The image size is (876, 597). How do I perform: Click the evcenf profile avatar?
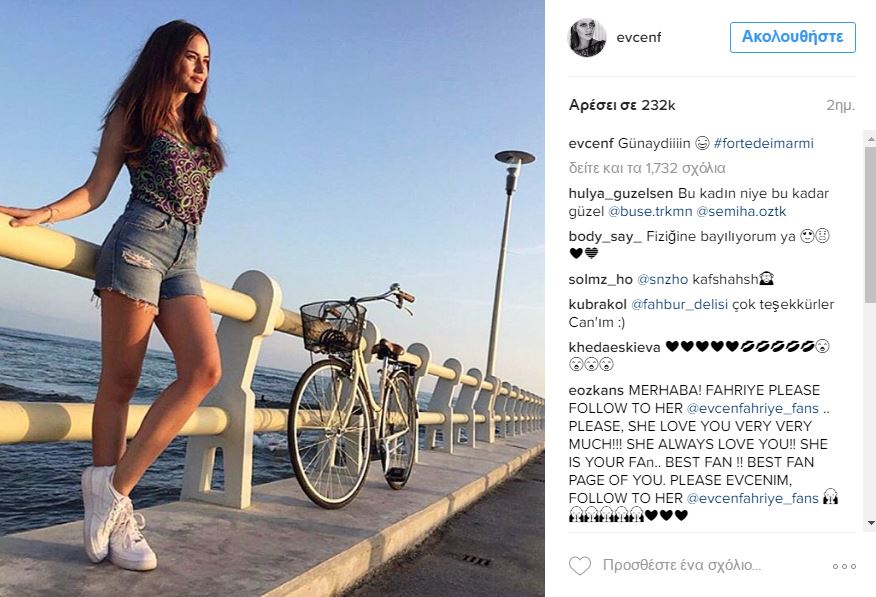pos(587,37)
